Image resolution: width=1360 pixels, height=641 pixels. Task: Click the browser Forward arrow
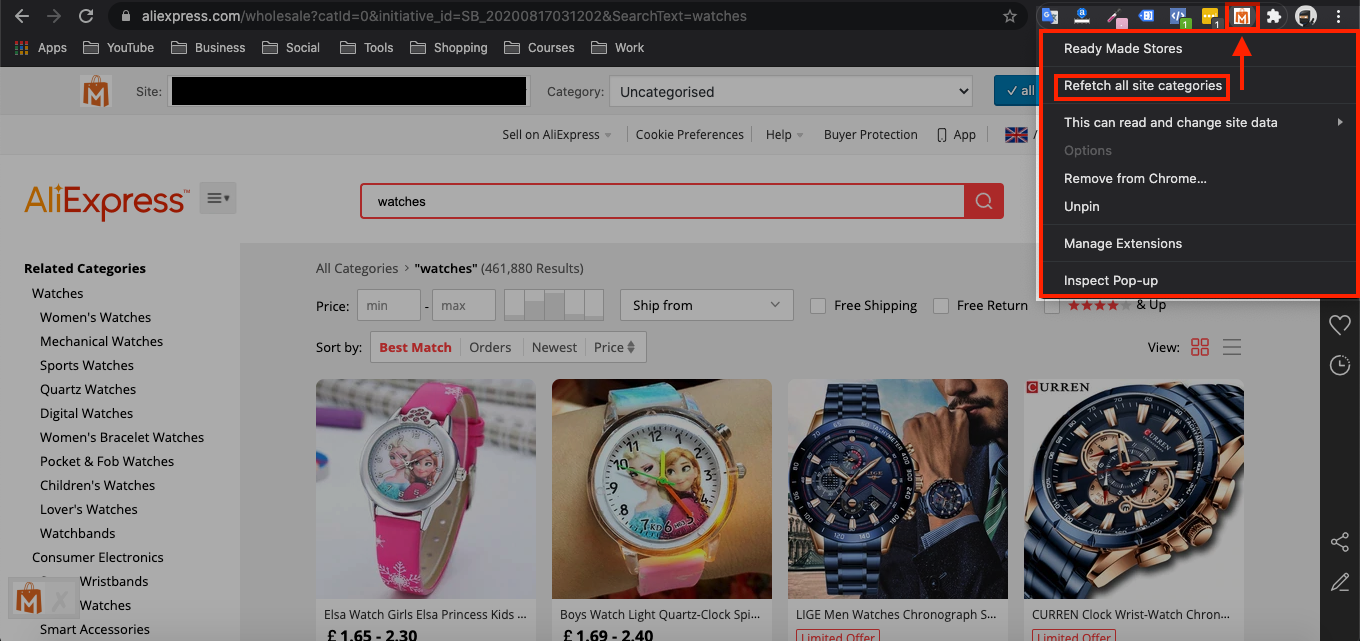[54, 17]
